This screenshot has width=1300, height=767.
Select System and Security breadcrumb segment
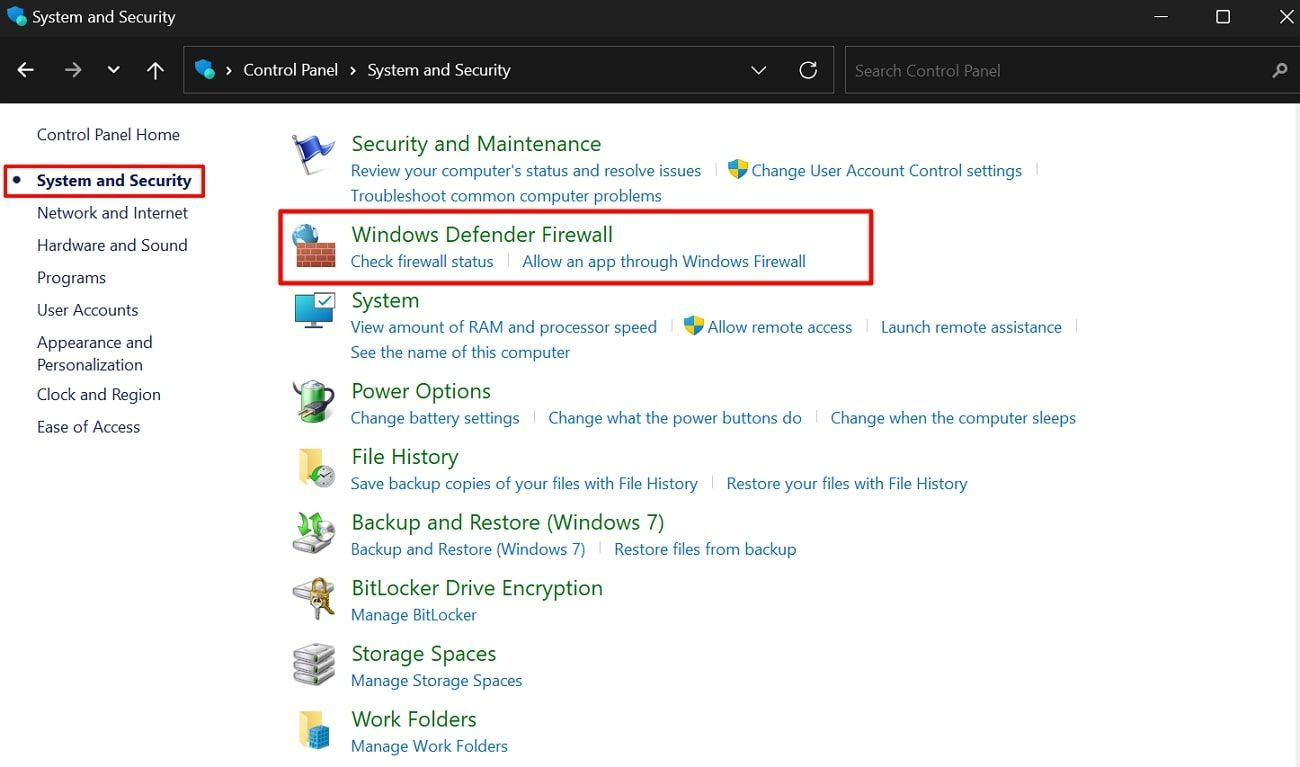[438, 70]
